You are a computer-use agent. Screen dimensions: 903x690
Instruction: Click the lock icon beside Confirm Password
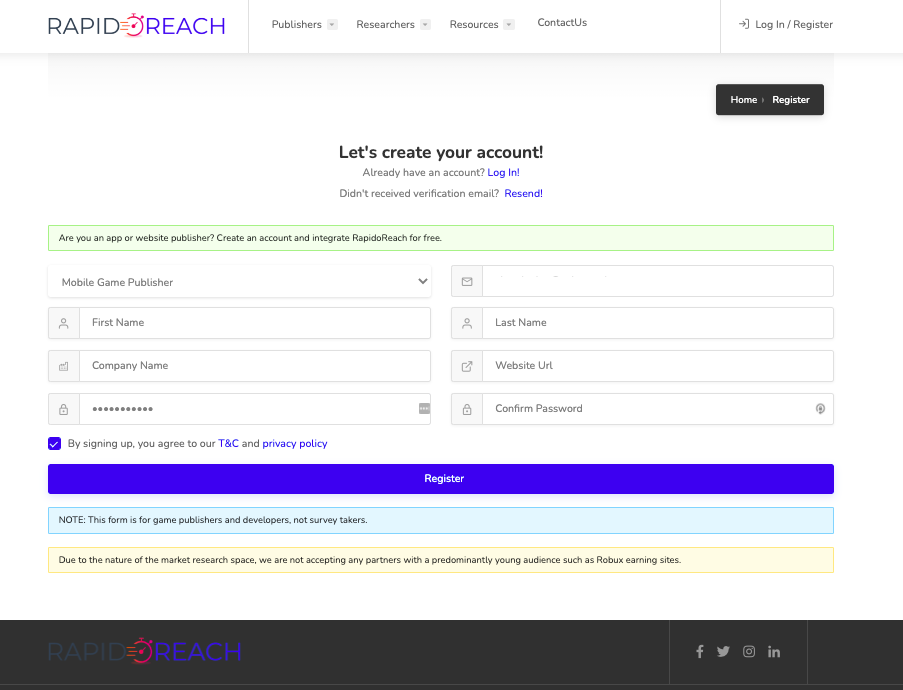point(467,410)
